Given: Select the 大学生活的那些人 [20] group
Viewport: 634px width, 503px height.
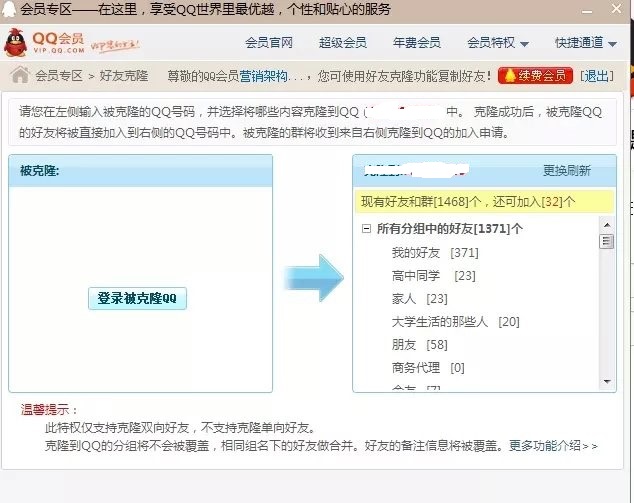Looking at the screenshot, I should coord(456,322).
